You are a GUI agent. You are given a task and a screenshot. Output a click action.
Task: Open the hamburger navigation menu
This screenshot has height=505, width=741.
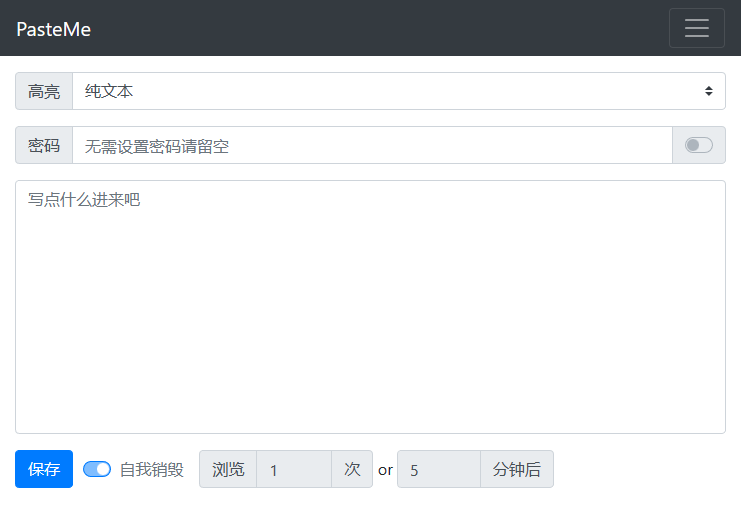pos(697,28)
